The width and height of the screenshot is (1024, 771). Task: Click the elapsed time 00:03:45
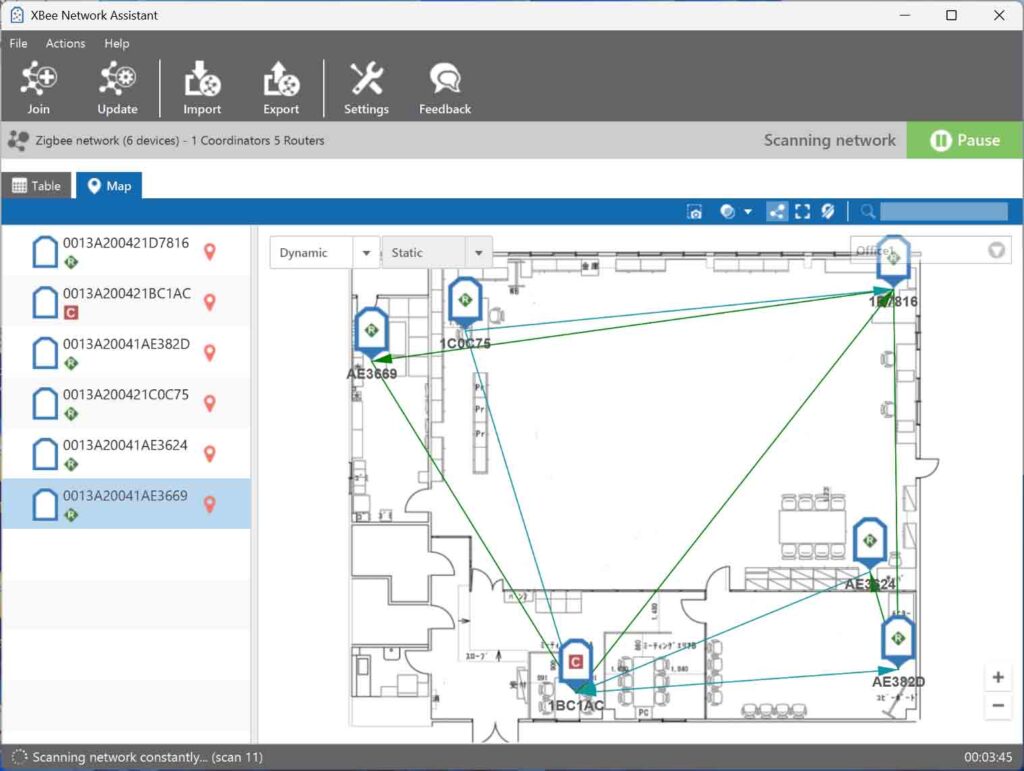click(x=988, y=757)
